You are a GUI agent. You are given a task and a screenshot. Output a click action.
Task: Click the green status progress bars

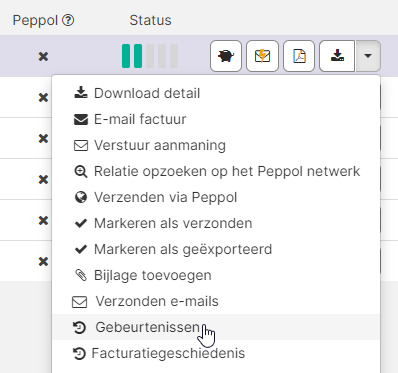pos(132,56)
